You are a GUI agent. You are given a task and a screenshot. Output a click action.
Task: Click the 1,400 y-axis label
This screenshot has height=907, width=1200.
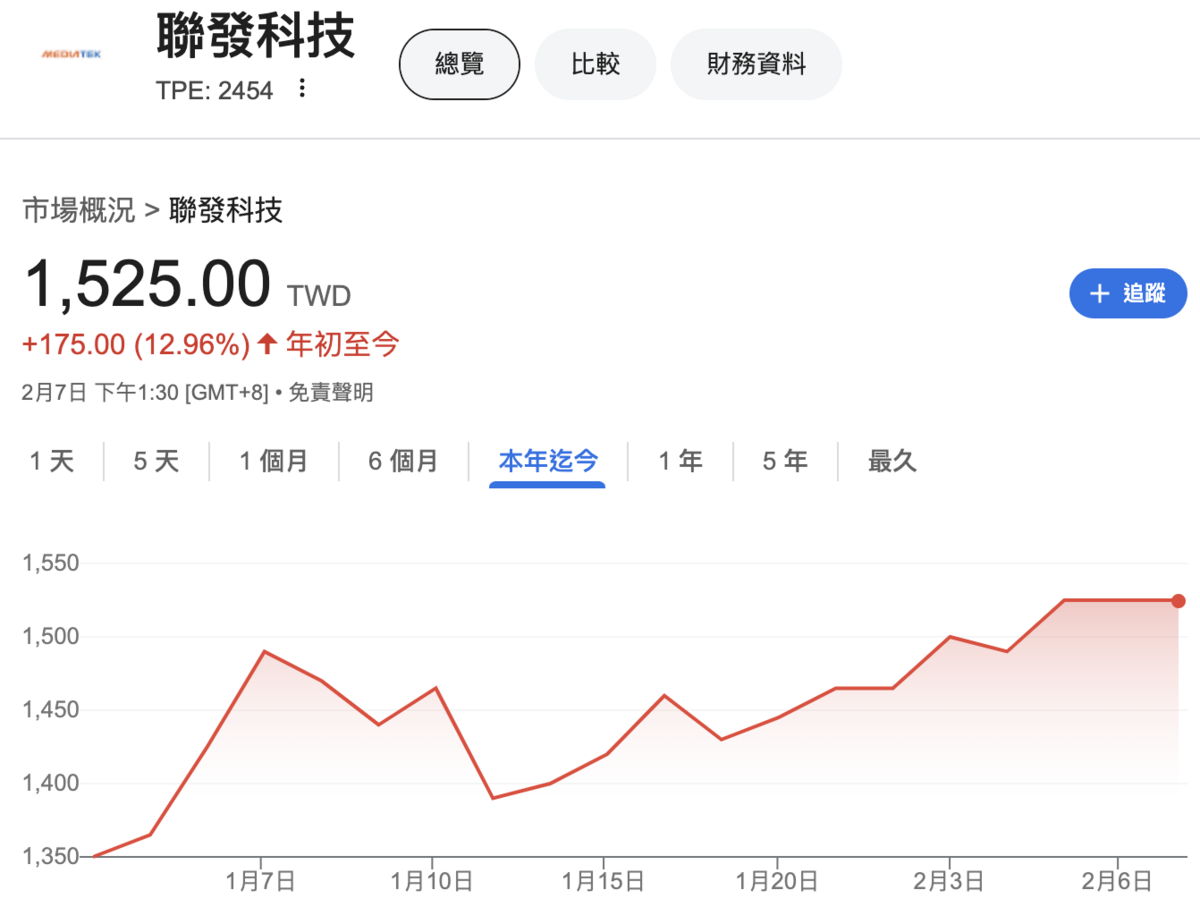coord(50,784)
